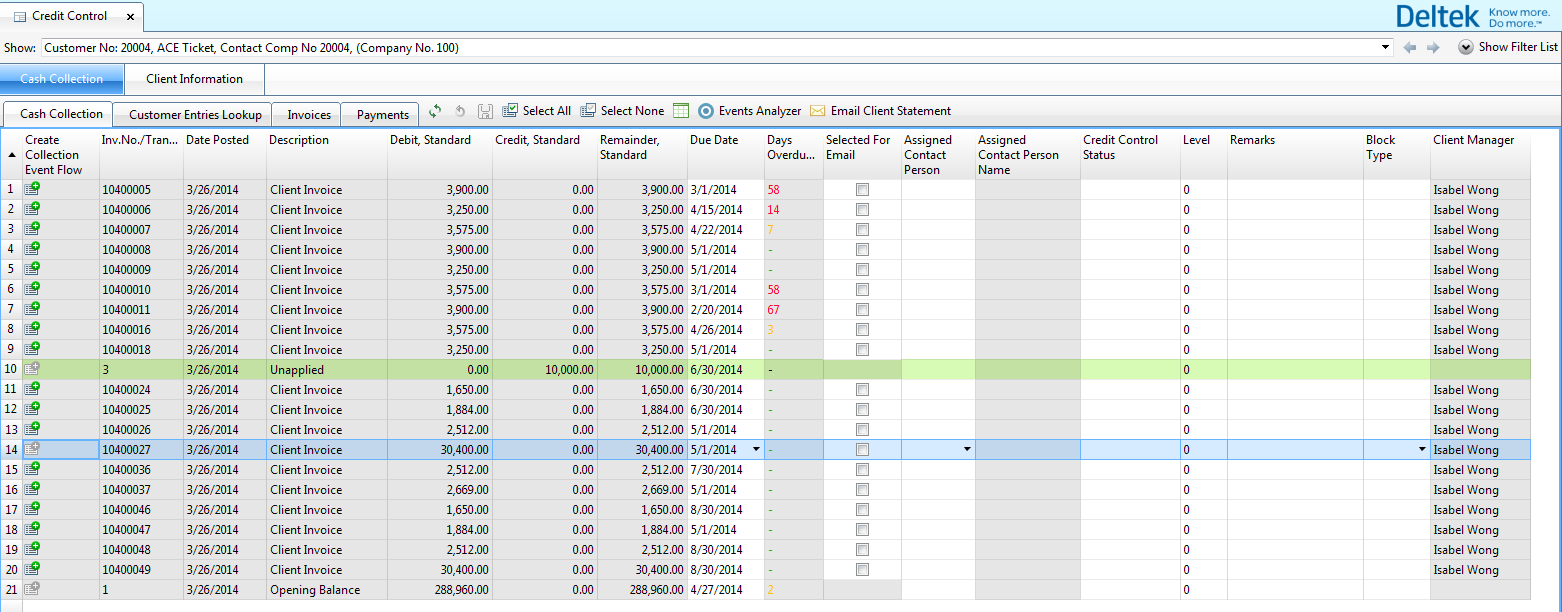
Task: Click the X on the Credit Control tab
Action: (x=130, y=17)
